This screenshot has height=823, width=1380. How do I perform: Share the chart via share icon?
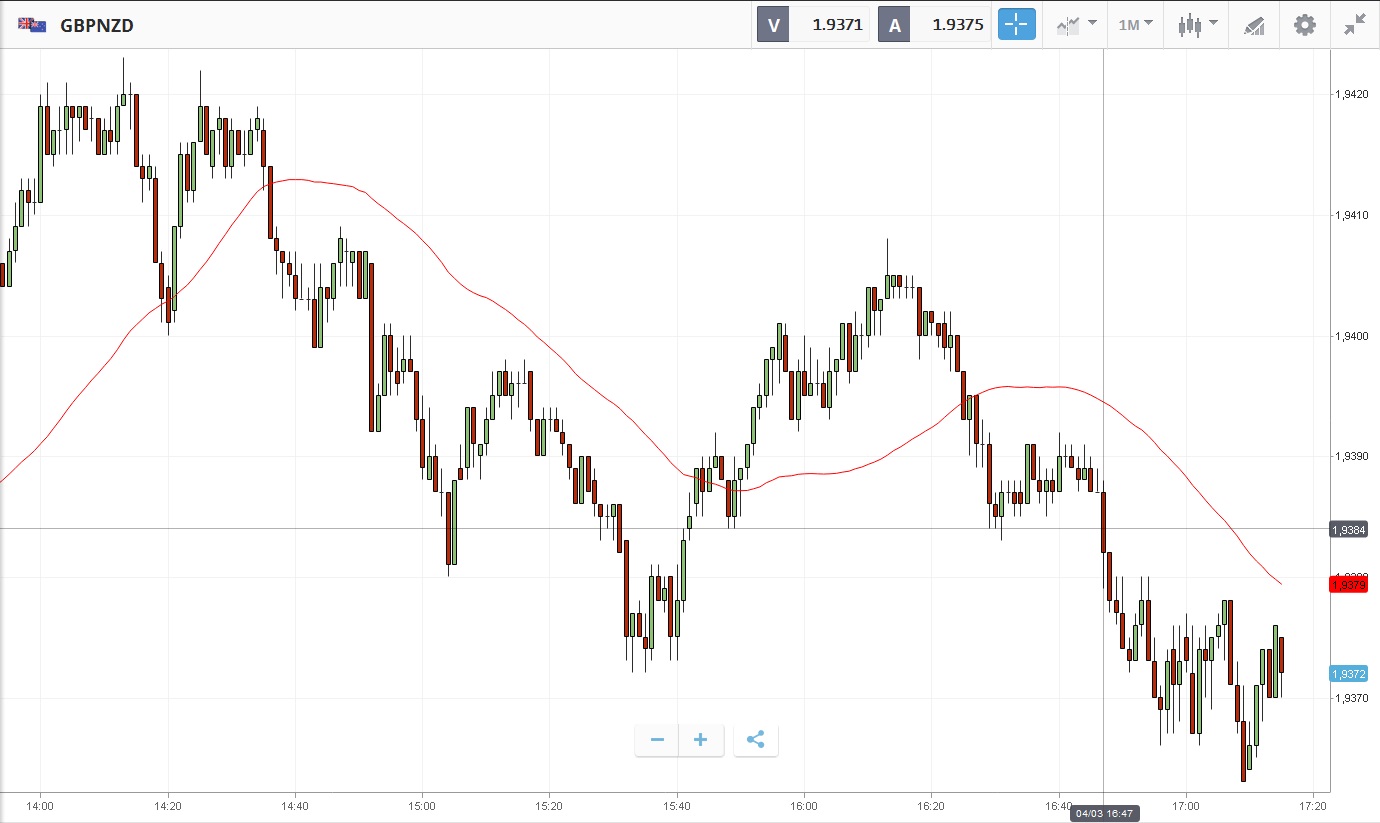(756, 740)
